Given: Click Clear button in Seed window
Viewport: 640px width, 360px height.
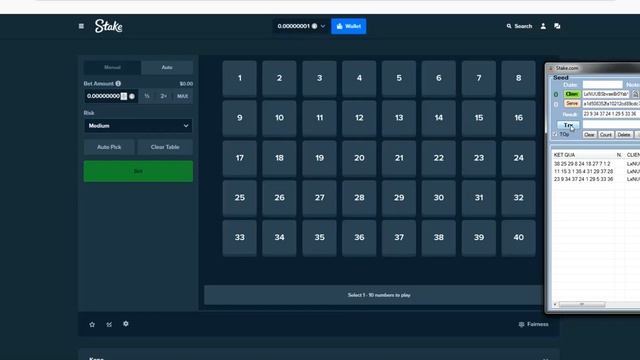Looking at the screenshot, I should pos(589,135).
